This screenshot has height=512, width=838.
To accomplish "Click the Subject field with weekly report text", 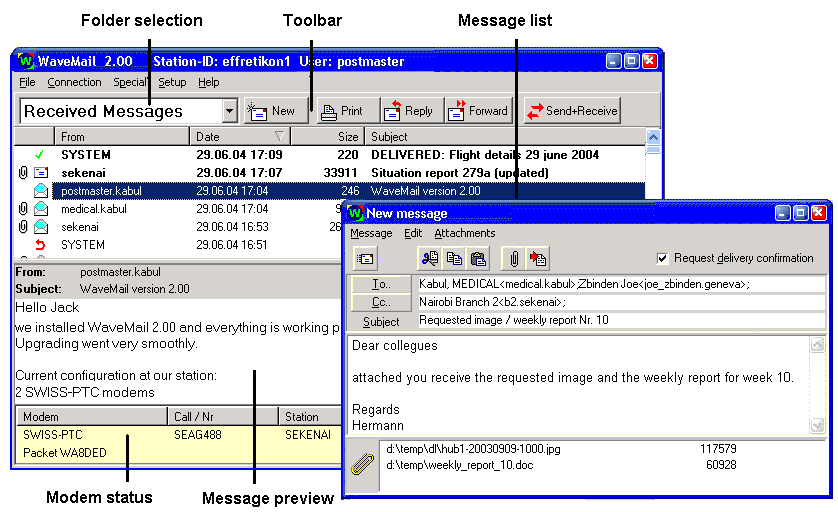I will tap(622, 320).
